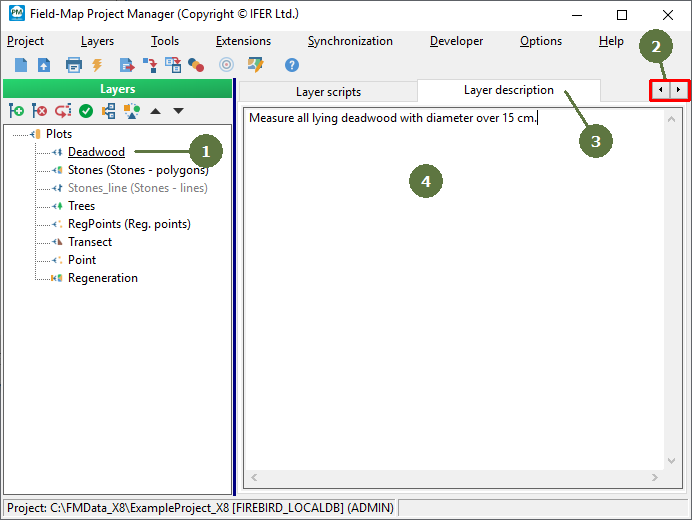Click the delete layer red X icon
692x520 pixels.
click(39, 111)
